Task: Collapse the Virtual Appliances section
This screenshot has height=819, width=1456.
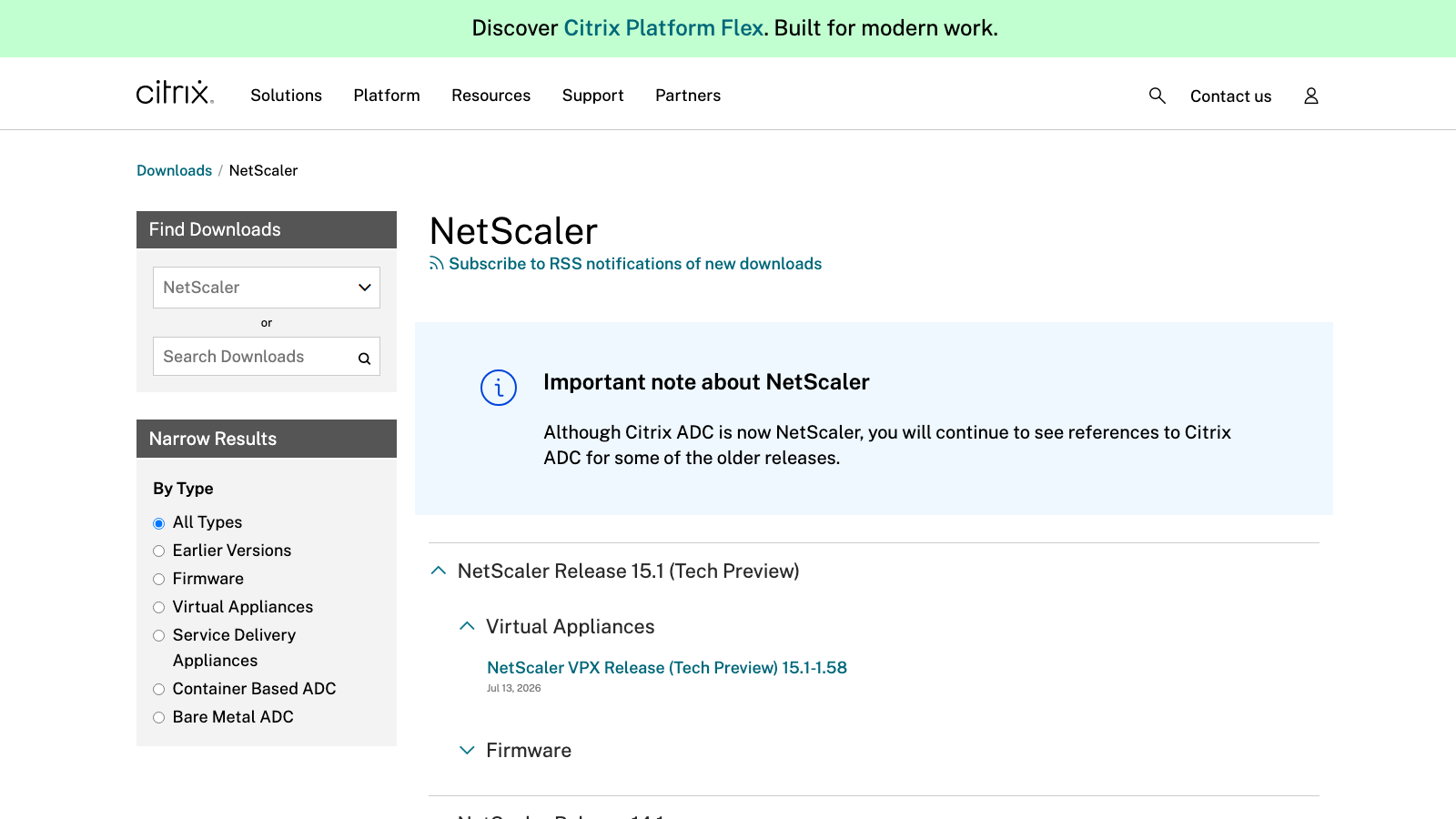Action: [x=467, y=626]
